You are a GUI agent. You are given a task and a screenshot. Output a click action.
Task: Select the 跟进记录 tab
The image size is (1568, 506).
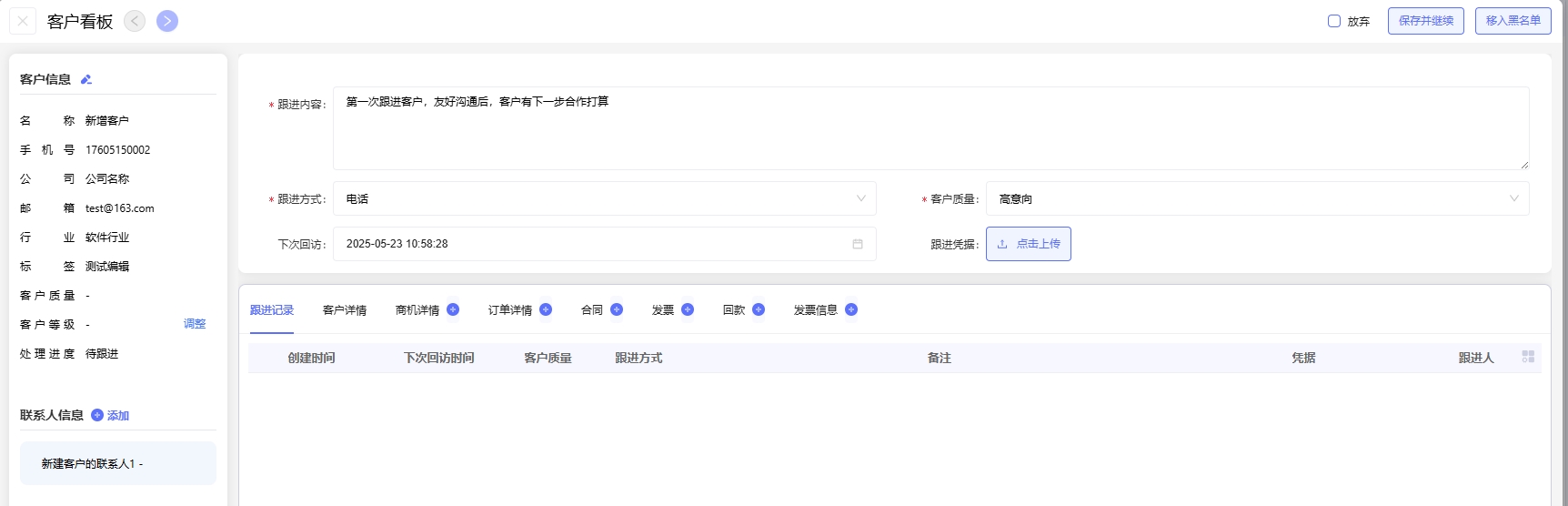click(272, 310)
